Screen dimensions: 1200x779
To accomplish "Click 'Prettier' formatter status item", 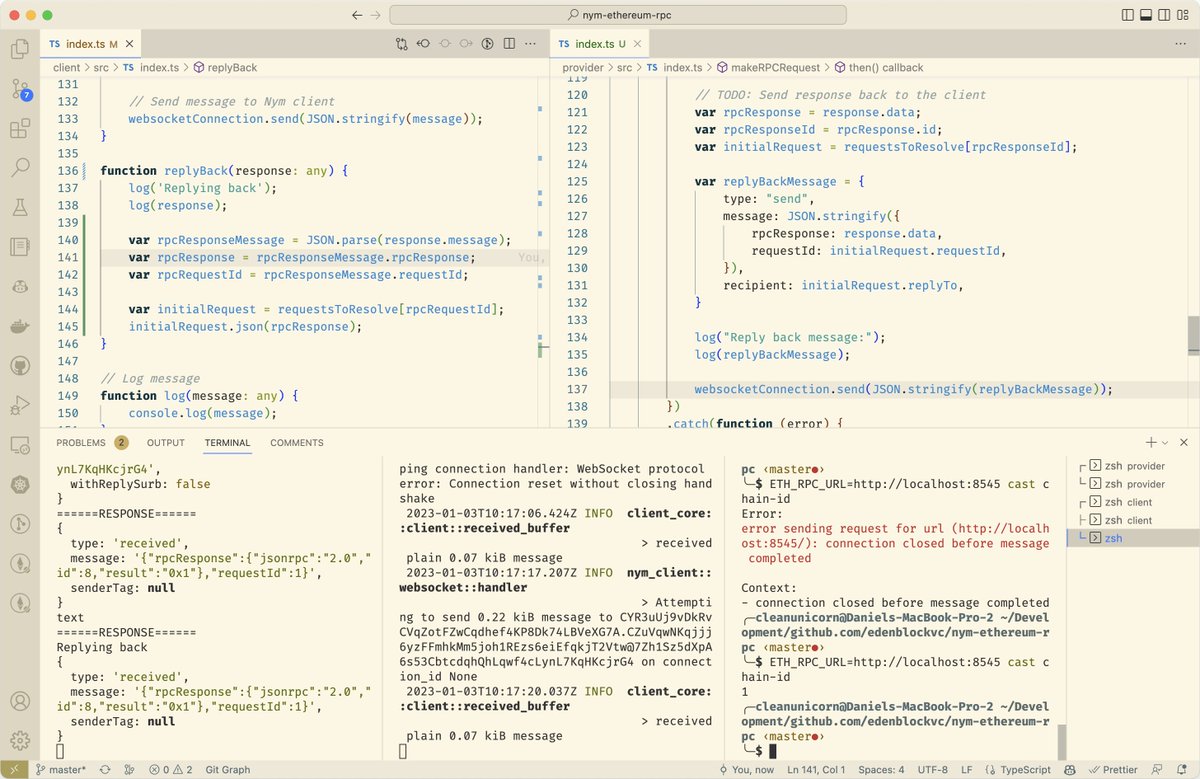I will coord(1113,770).
